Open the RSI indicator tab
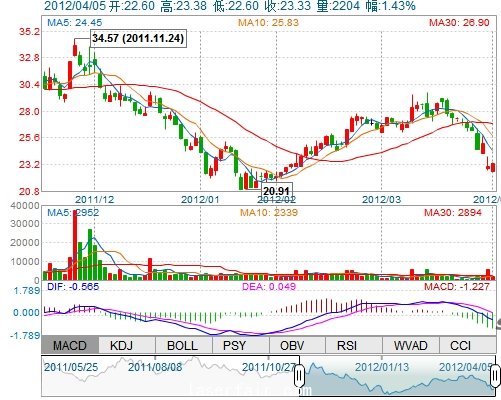The image size is (501, 400). [347, 345]
